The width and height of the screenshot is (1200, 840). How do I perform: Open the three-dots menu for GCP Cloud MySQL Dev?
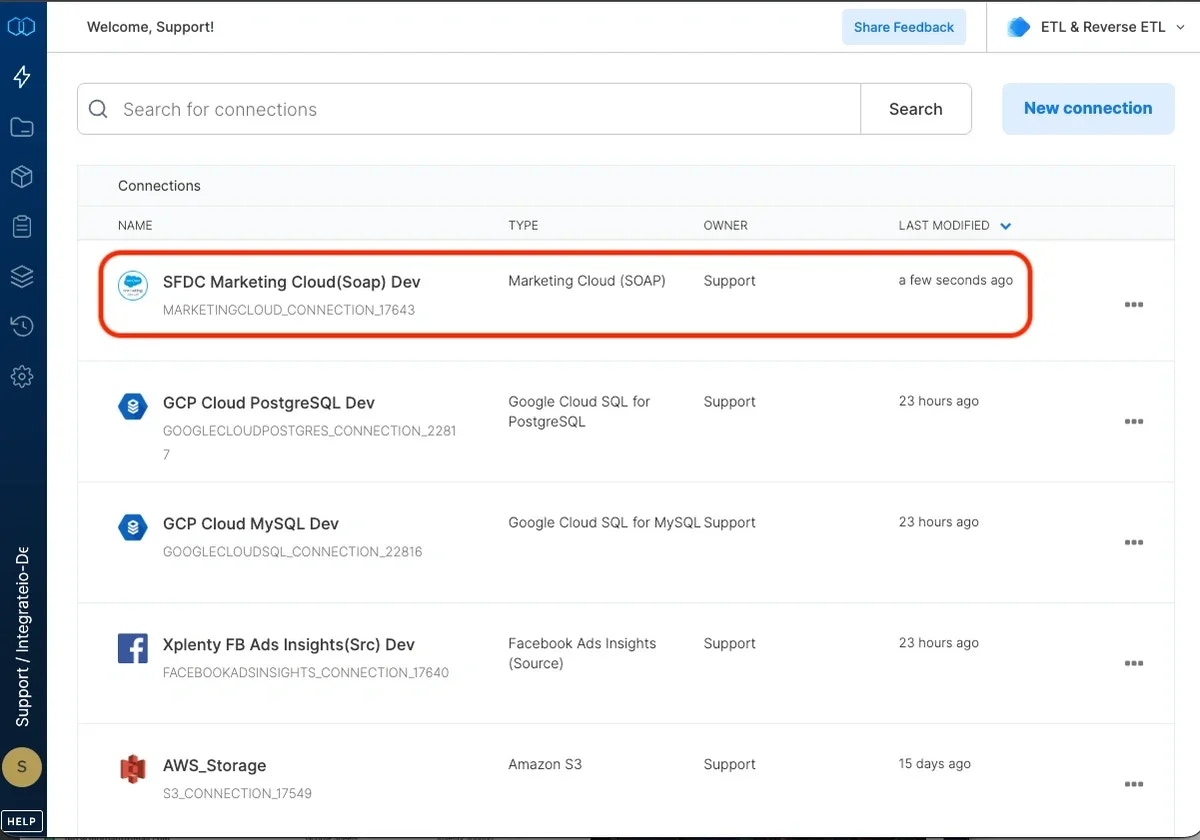coord(1133,543)
